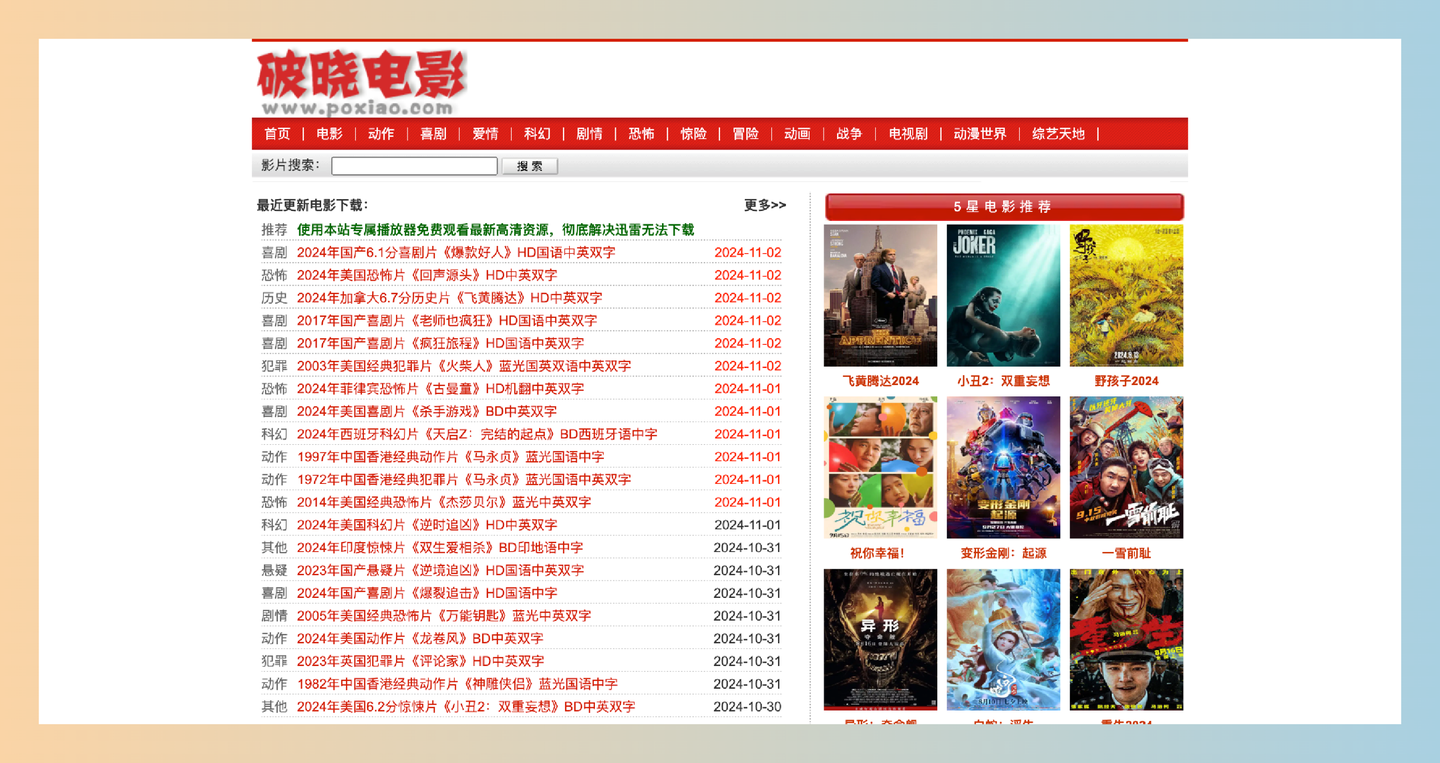Click the 飞黄腾达2024 poster thumbnail
This screenshot has width=1440, height=763.
880,295
